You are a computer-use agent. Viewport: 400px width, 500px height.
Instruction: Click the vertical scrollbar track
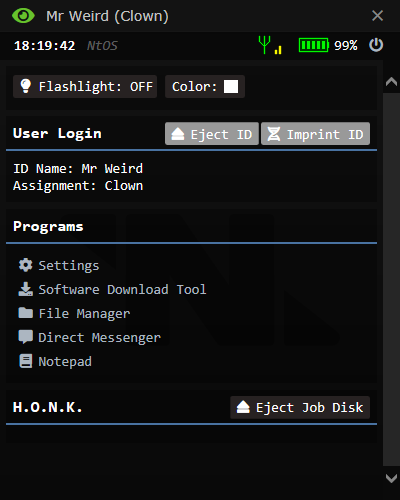391,279
